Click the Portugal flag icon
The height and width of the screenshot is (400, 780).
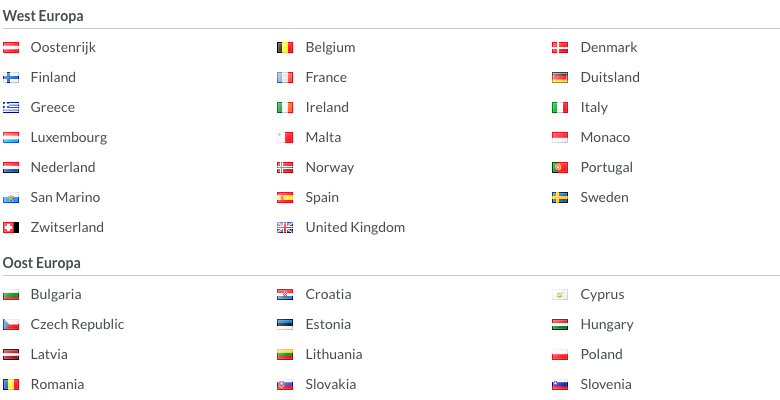pyautogui.click(x=560, y=168)
